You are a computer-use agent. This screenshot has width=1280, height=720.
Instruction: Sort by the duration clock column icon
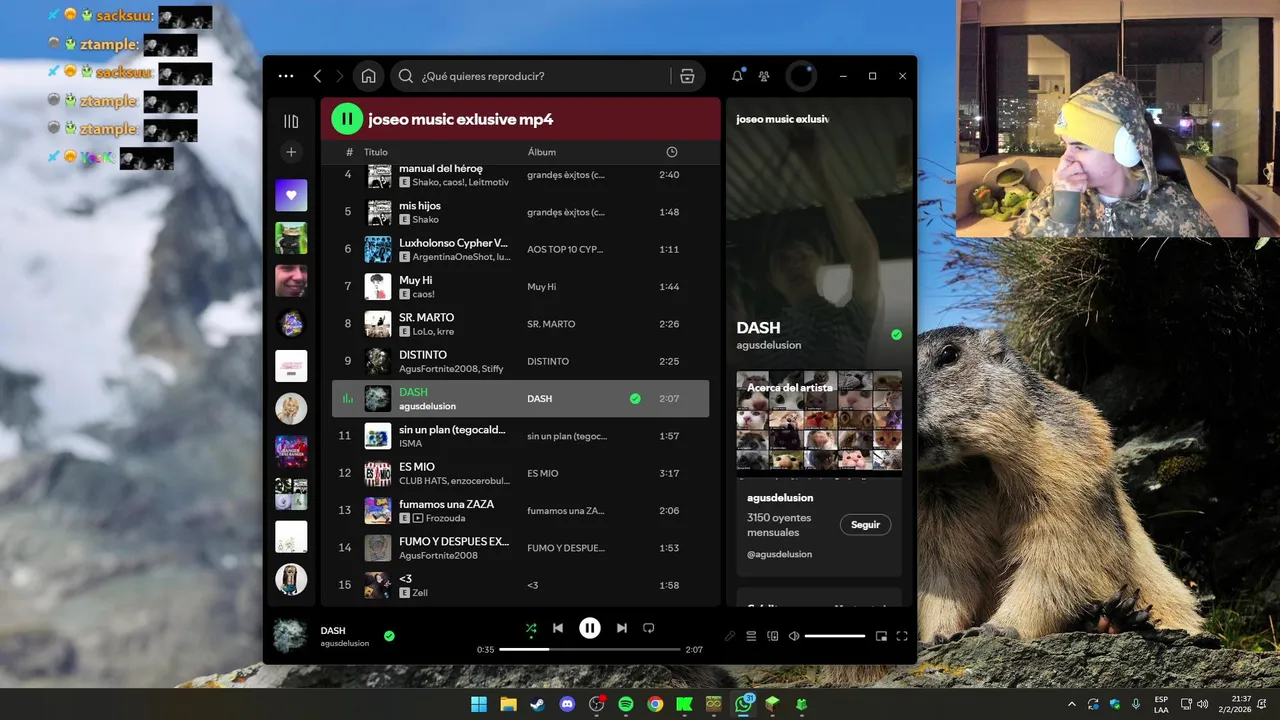[672, 152]
